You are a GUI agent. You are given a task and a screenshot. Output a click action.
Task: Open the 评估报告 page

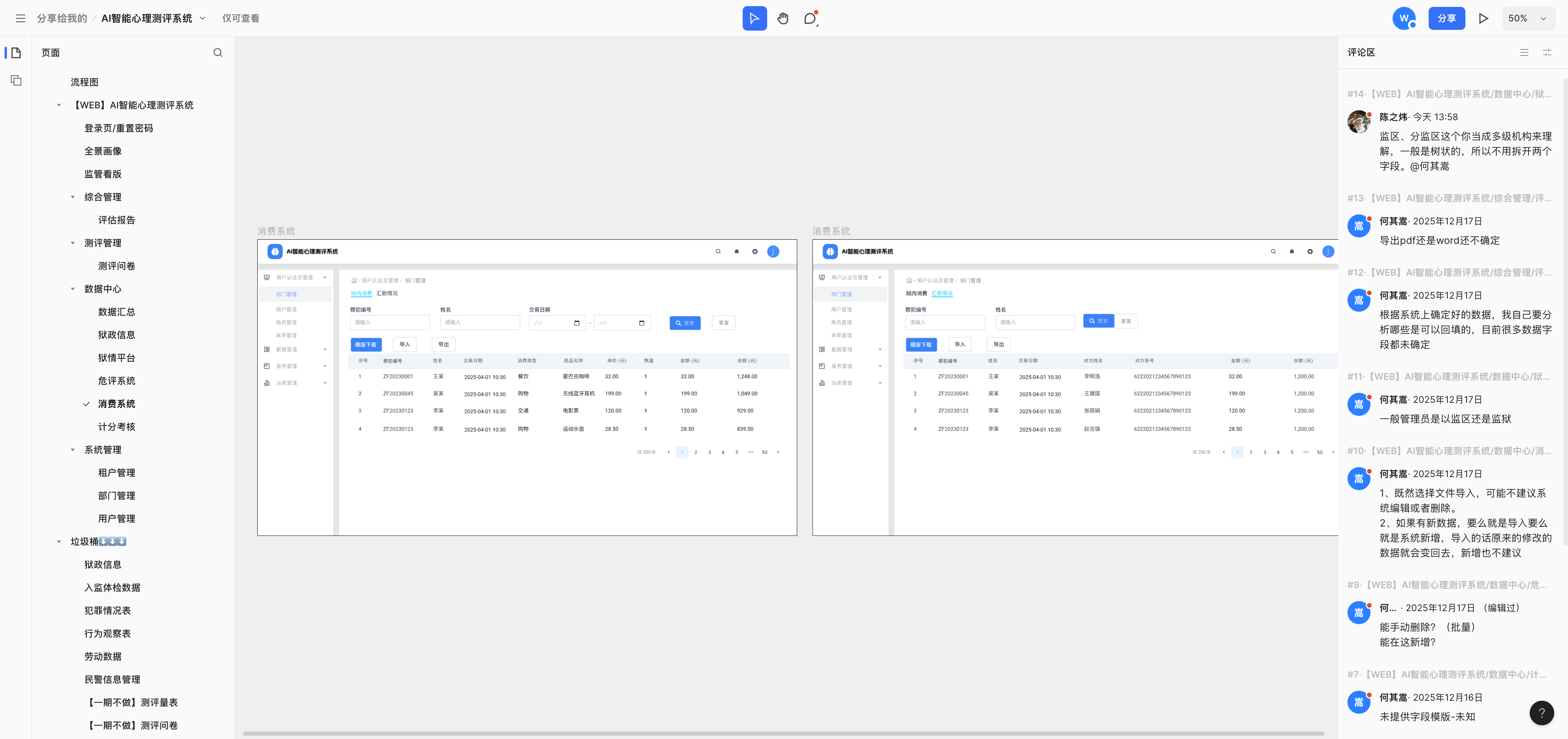[x=117, y=221]
